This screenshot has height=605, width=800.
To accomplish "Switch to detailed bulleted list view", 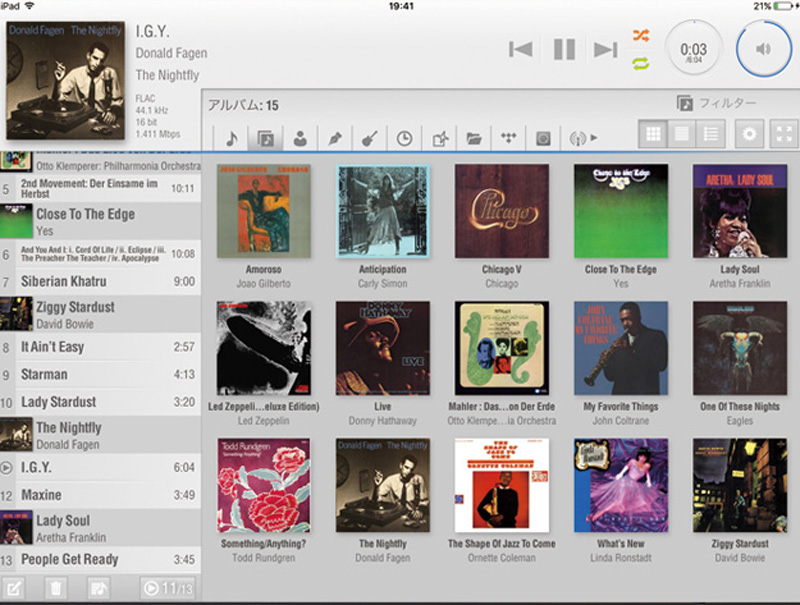I will [x=711, y=134].
